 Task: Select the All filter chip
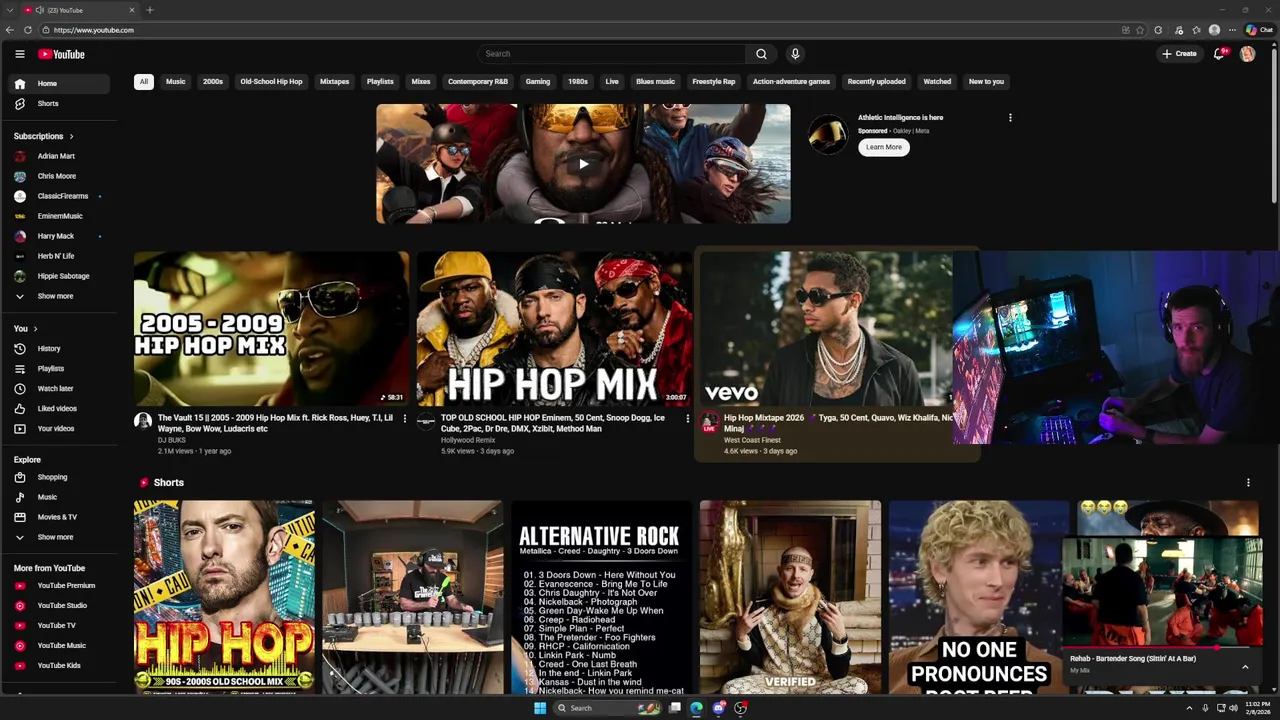(x=143, y=82)
